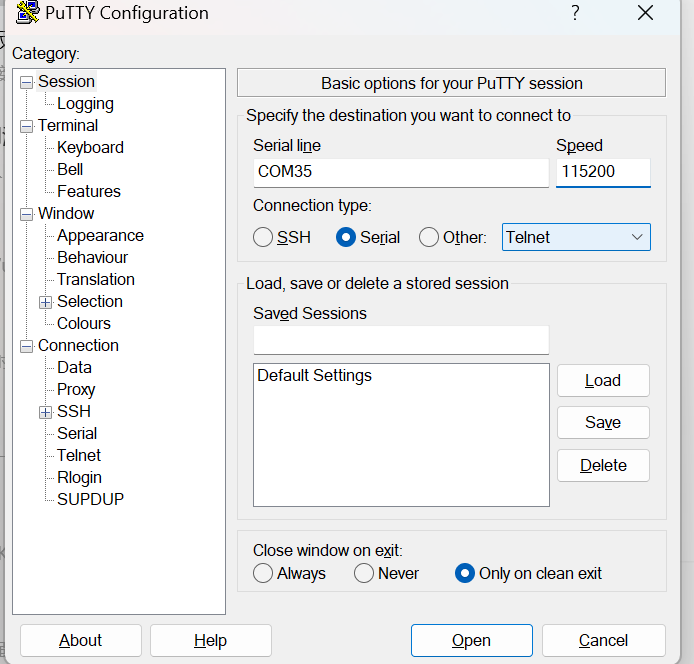
Task: Collapse the Connection tree node
Action: [27, 346]
